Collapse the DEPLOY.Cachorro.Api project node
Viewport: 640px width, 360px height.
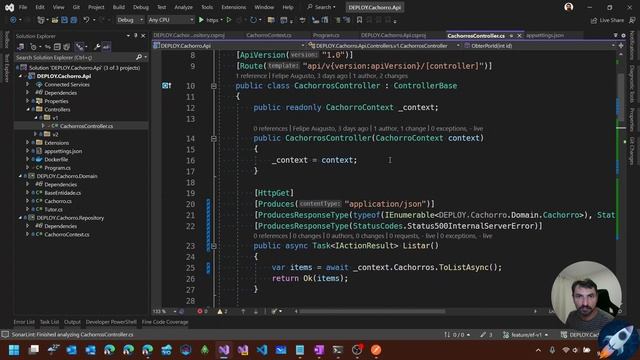(x=20, y=76)
